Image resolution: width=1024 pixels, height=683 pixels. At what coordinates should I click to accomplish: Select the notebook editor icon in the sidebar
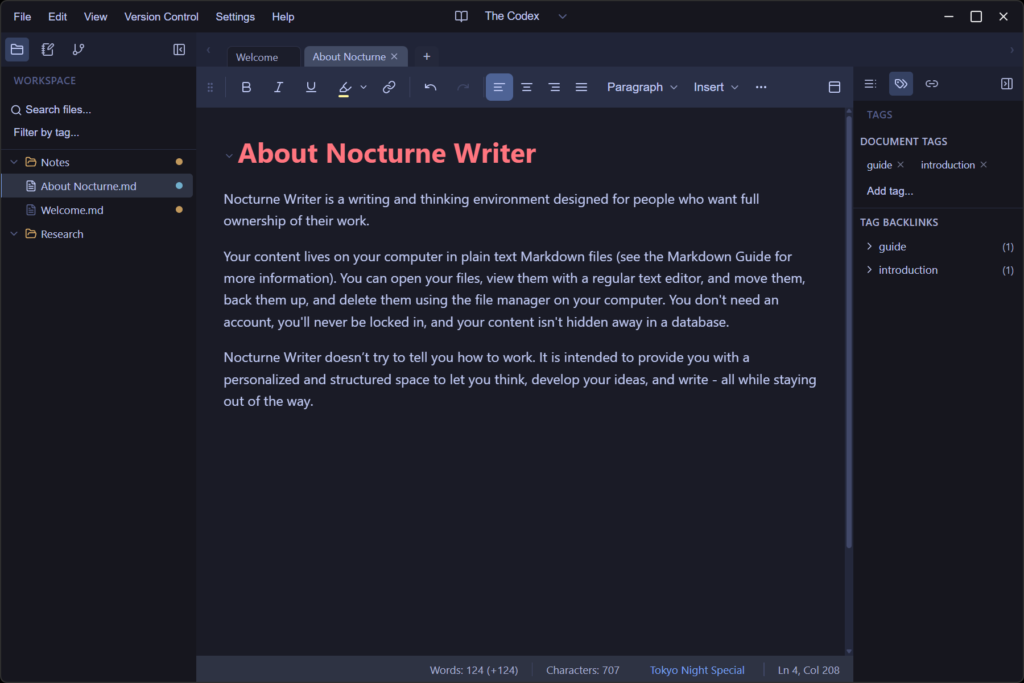click(47, 49)
